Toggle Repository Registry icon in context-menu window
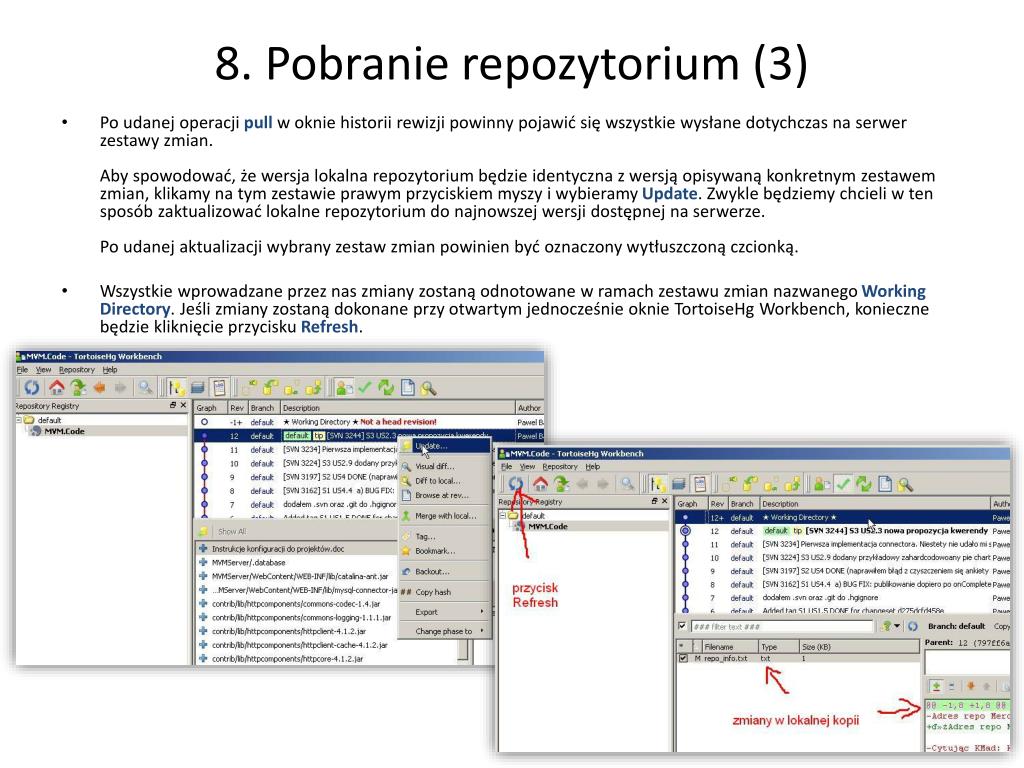Screen dimensions: 1024x768 [177, 388]
